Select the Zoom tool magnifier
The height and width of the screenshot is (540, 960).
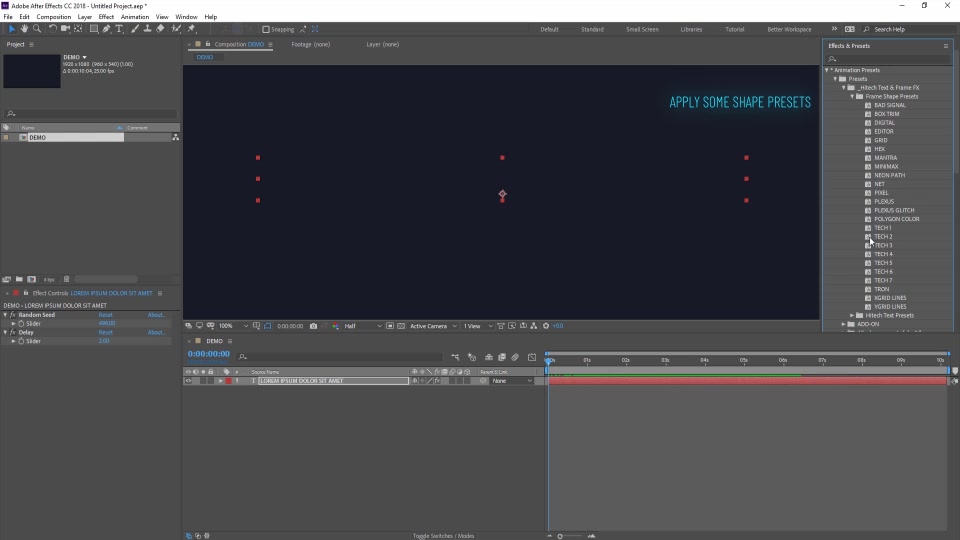37,29
